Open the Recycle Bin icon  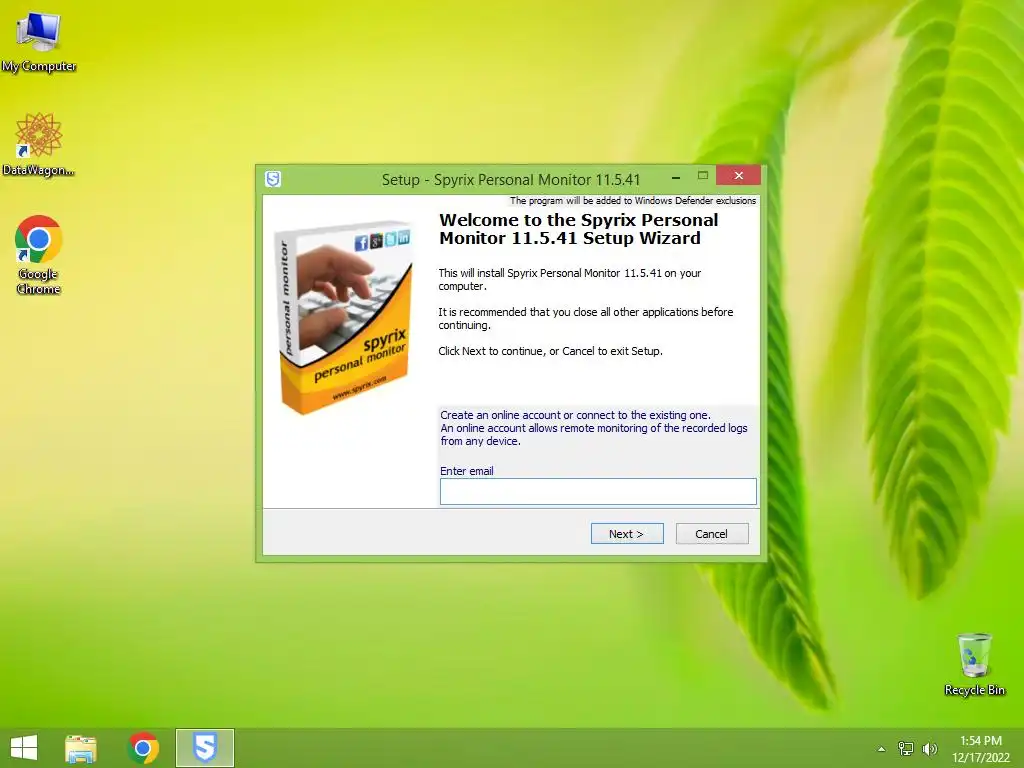point(974,664)
